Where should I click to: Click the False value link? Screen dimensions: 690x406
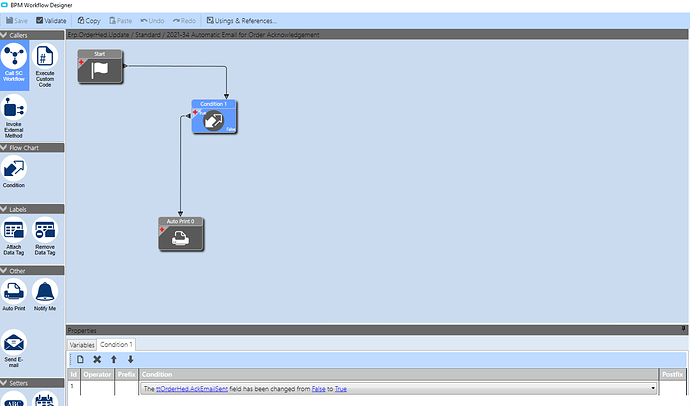click(318, 389)
